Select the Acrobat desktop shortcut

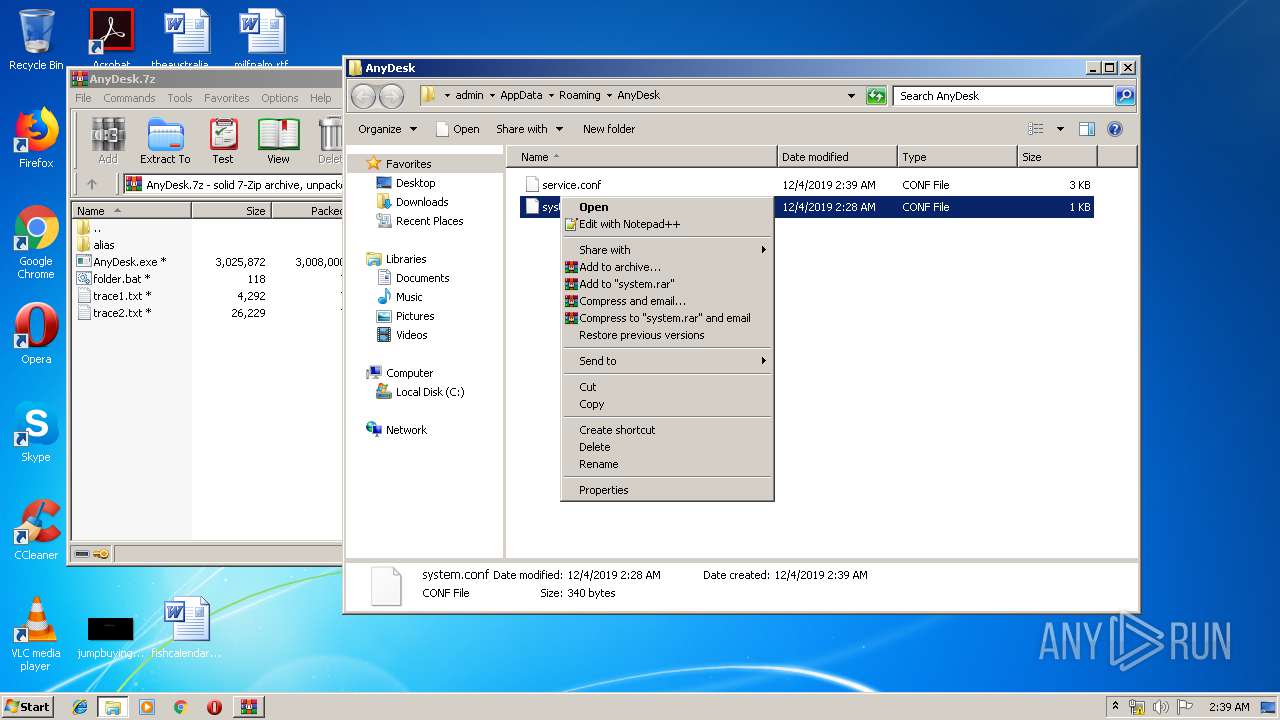(x=111, y=38)
